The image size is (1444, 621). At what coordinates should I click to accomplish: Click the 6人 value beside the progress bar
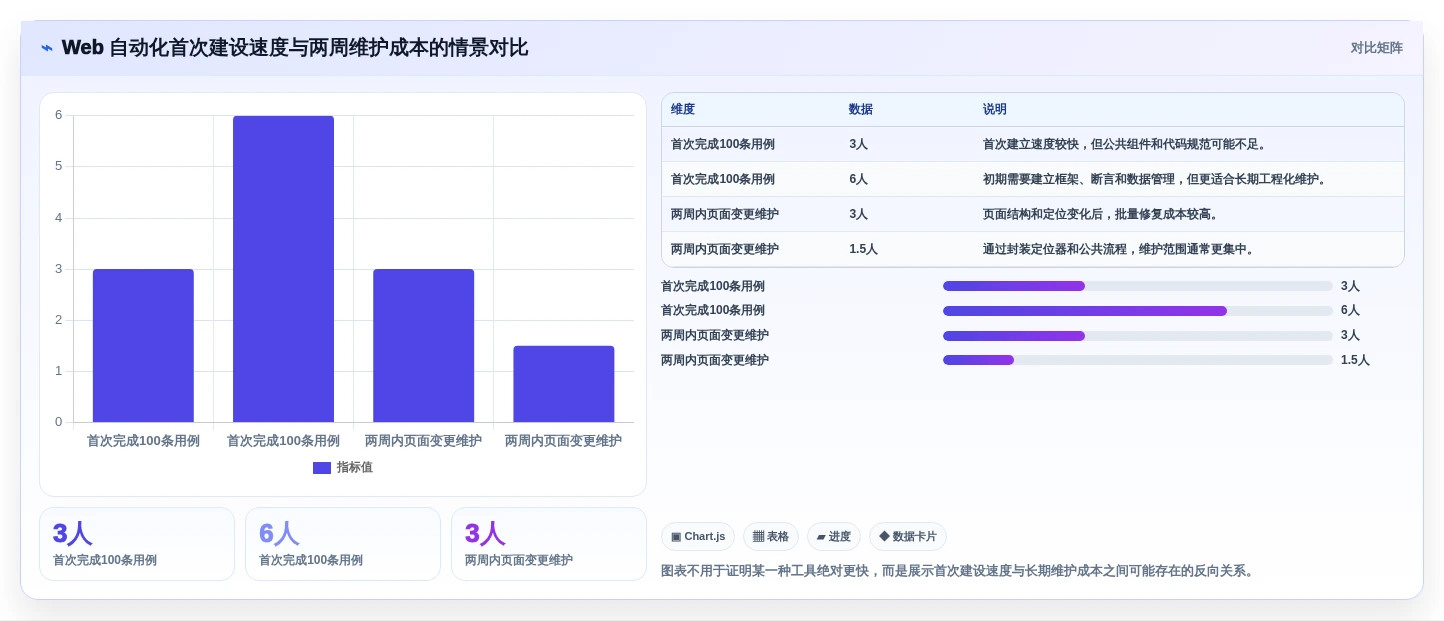1350,311
